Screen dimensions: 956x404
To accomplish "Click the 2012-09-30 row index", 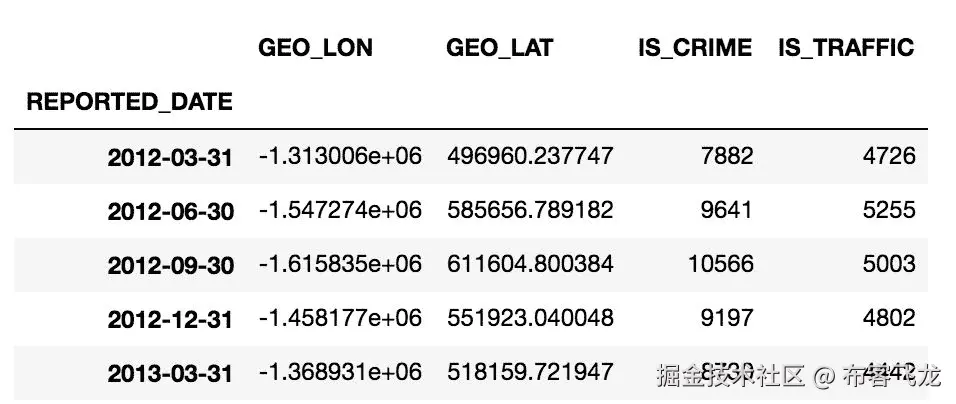I will (x=170, y=265).
